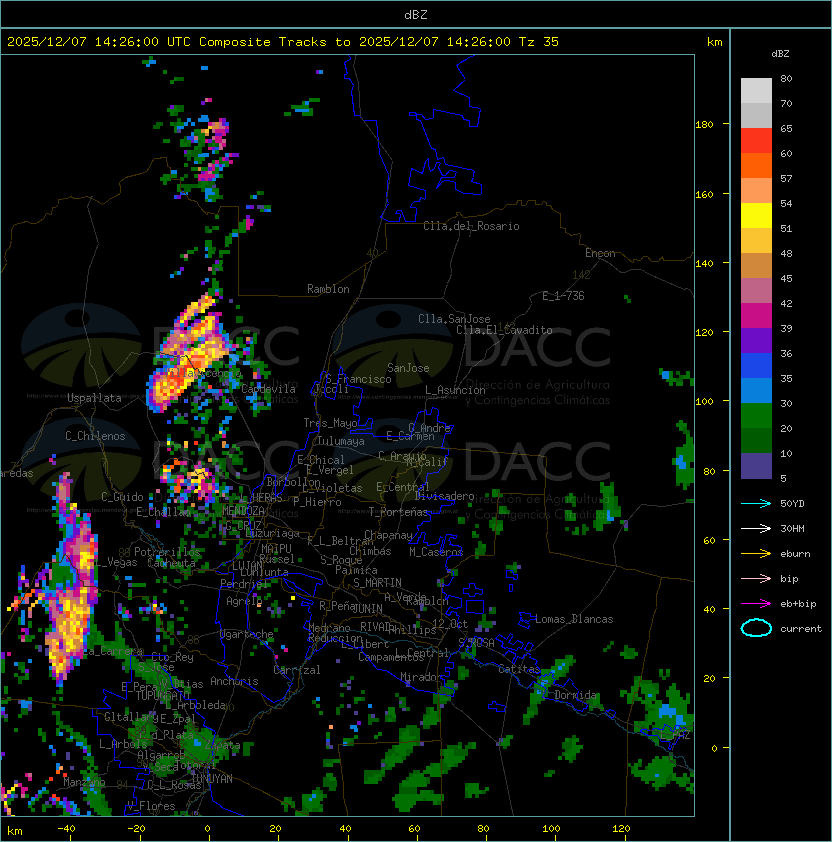Select the light gray 70-80 dBZ swatch
832x842 pixels.
coord(756,91)
